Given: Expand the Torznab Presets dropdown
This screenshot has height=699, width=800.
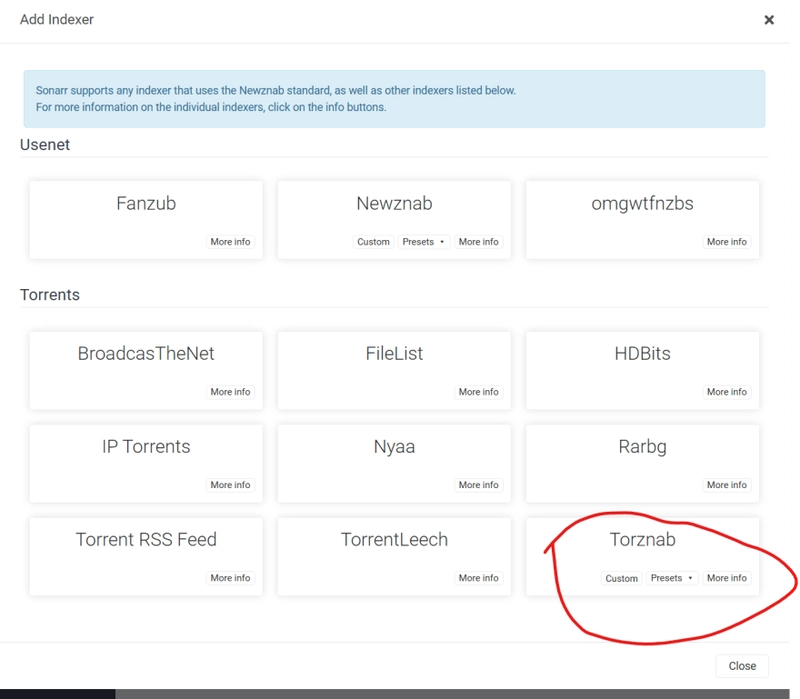Looking at the screenshot, I should click(671, 578).
